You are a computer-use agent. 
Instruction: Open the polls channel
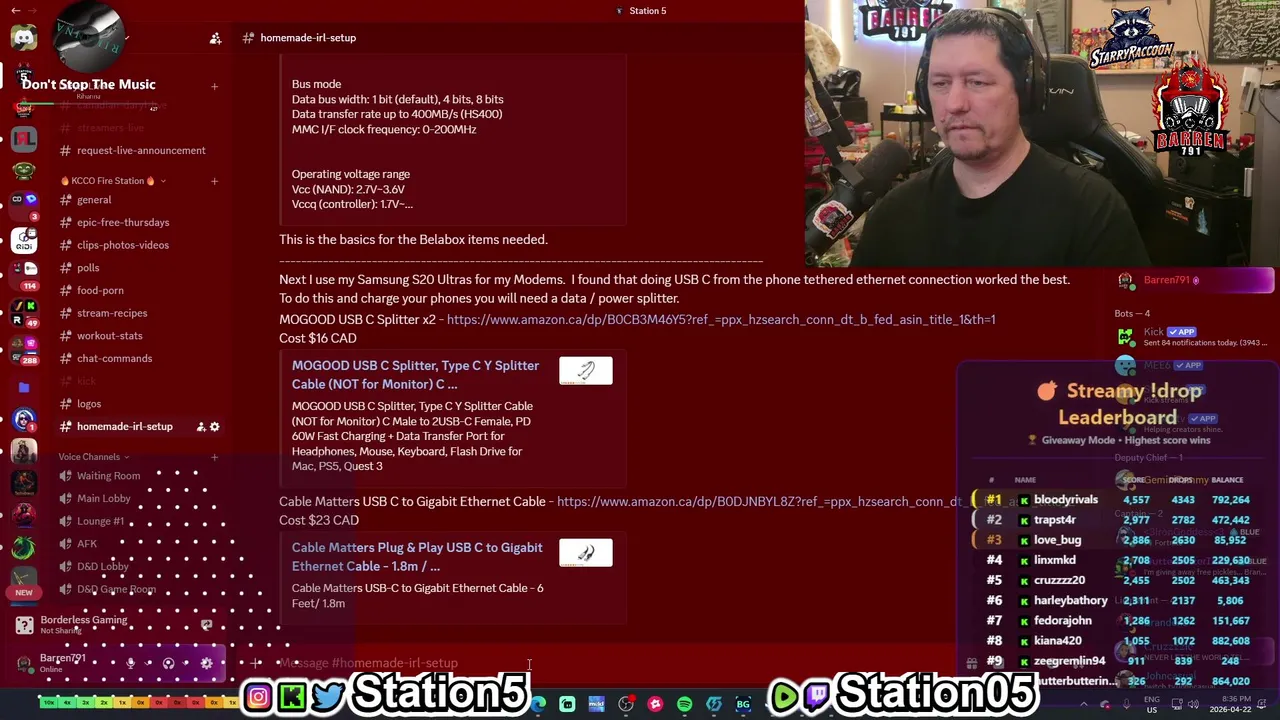coord(138,268)
